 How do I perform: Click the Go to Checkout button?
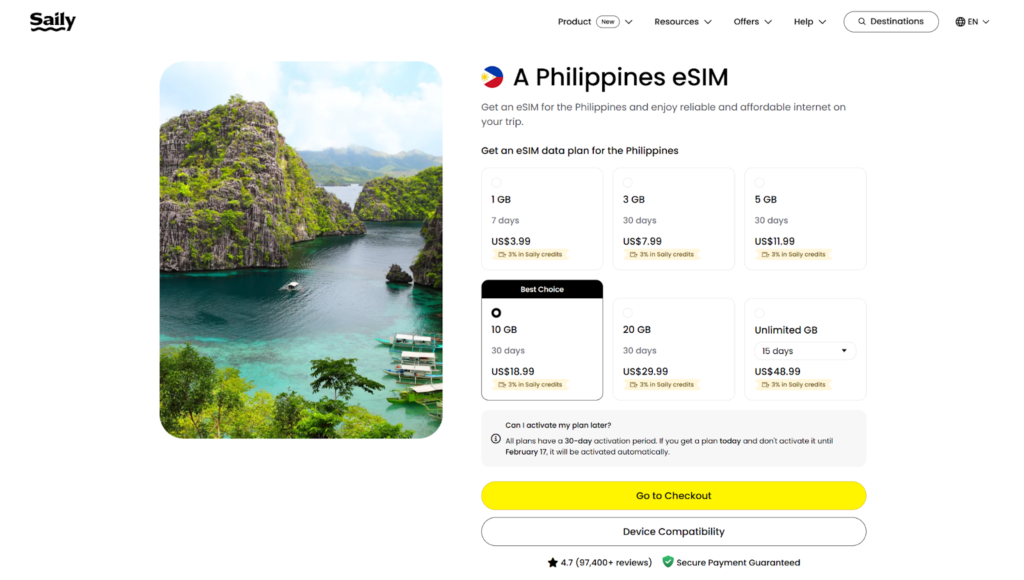(674, 495)
